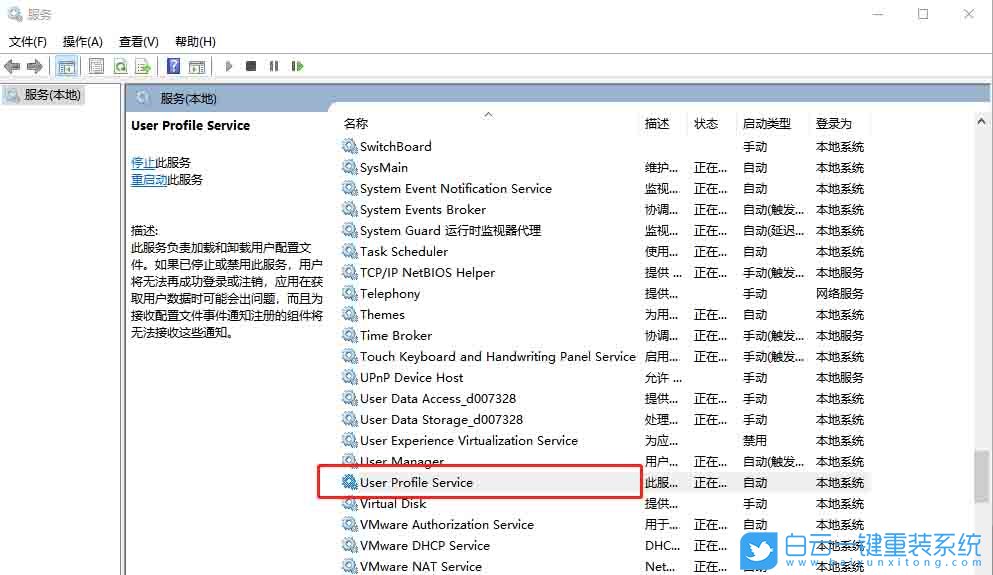Click gear icon beside Telephony service

pos(350,293)
